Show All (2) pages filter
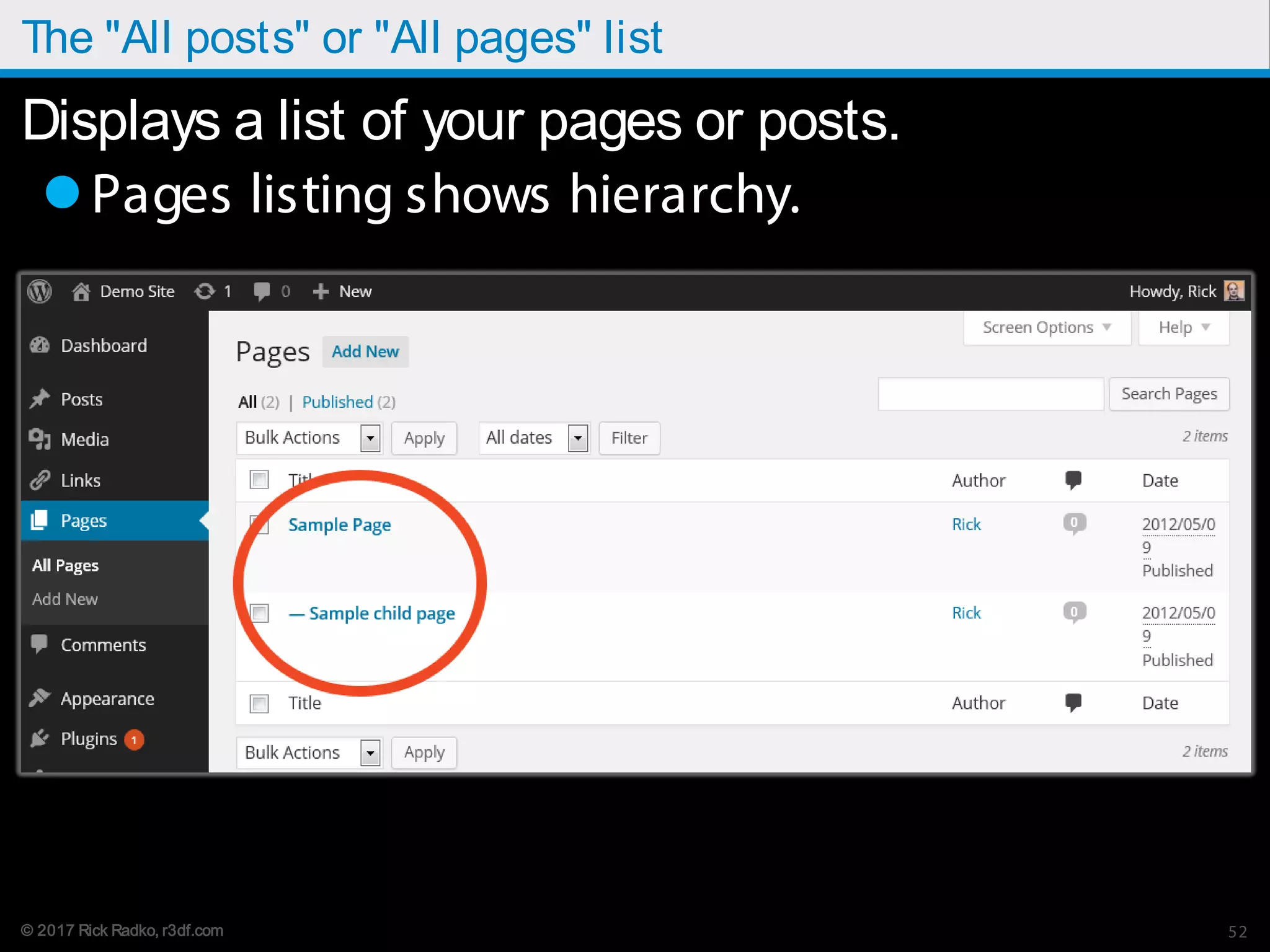 [259, 402]
